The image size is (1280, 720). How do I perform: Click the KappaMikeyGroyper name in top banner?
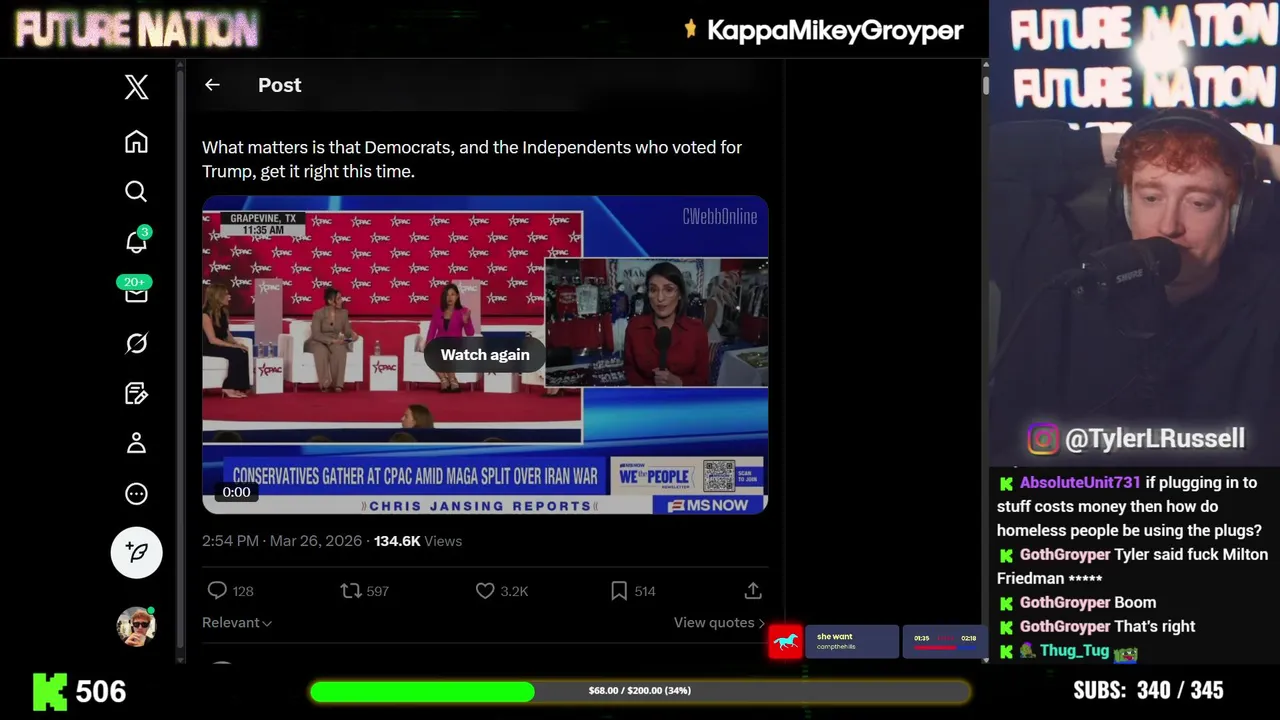(835, 30)
